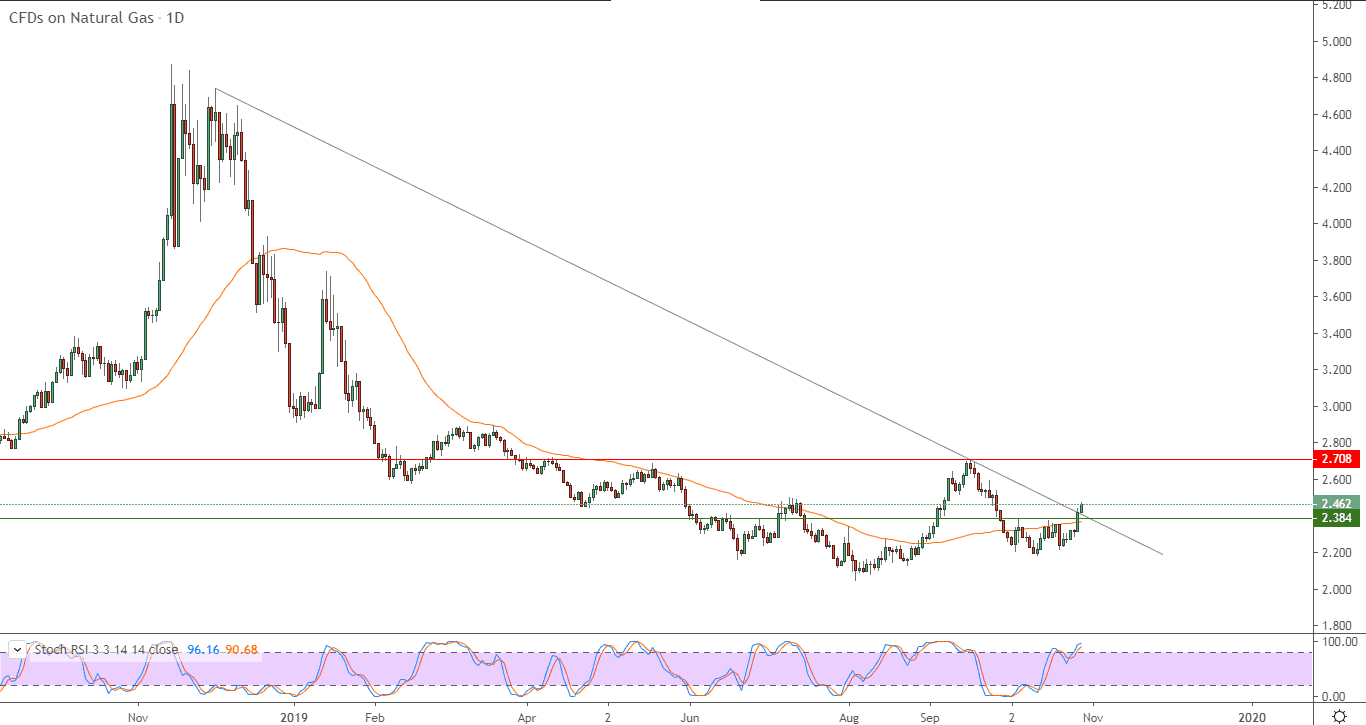Click the 4.000 price axis label
This screenshot has width=1366, height=725.
[x=1337, y=224]
